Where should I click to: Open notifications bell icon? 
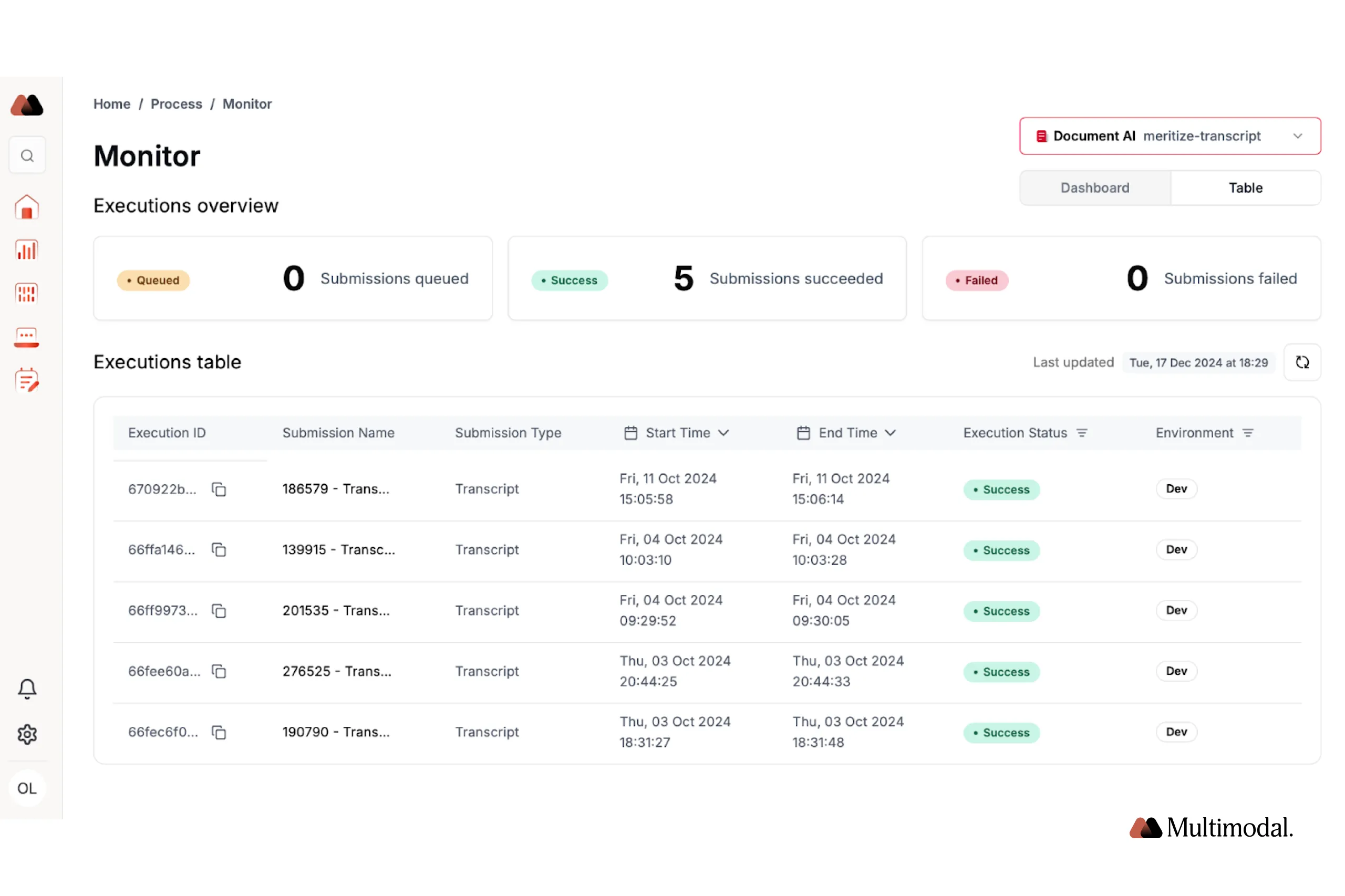27,689
